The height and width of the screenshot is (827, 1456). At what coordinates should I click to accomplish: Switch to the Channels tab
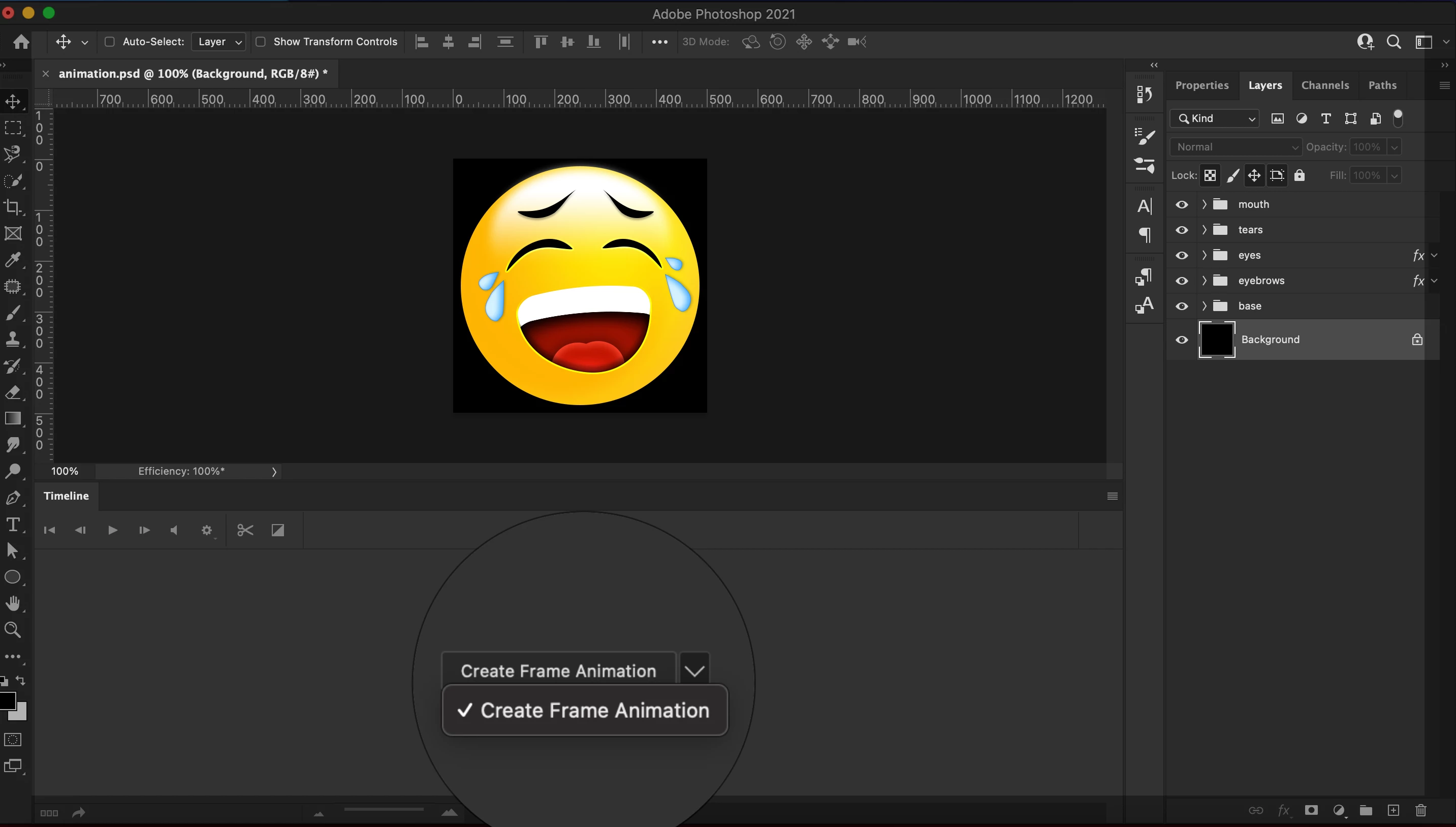click(x=1325, y=85)
